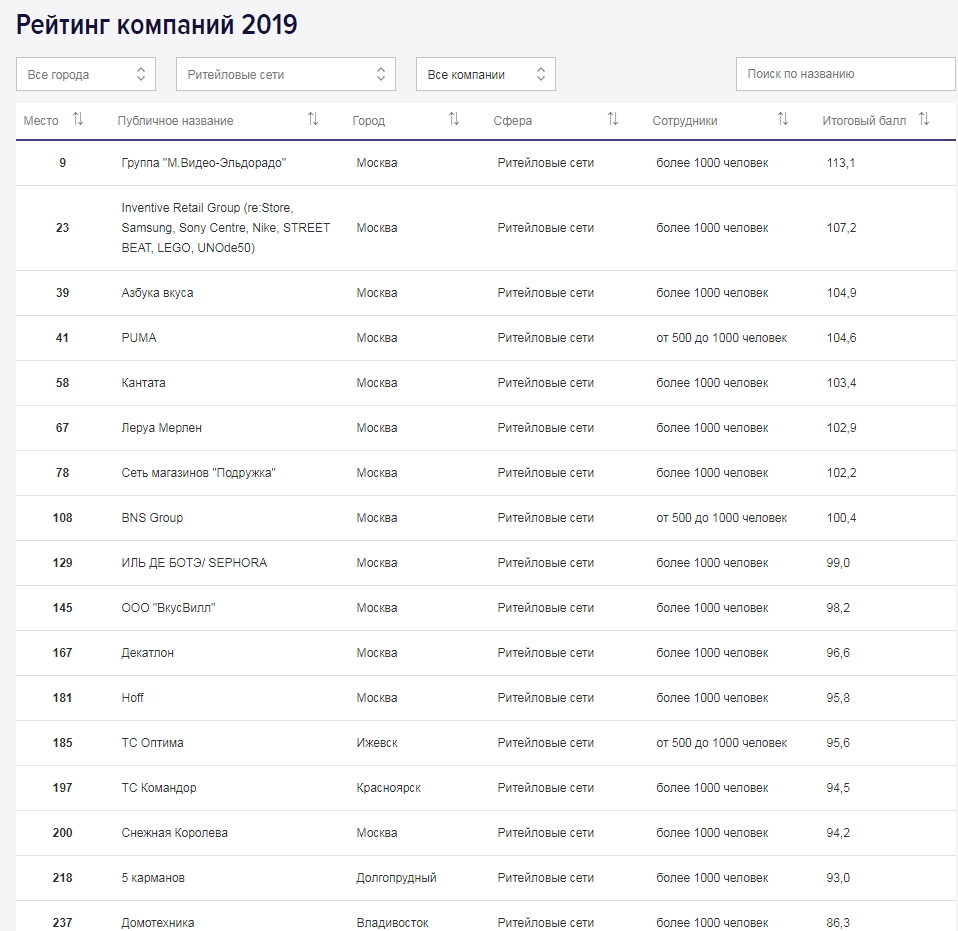
Task: Sort table by Место column arrows
Action: [x=78, y=120]
